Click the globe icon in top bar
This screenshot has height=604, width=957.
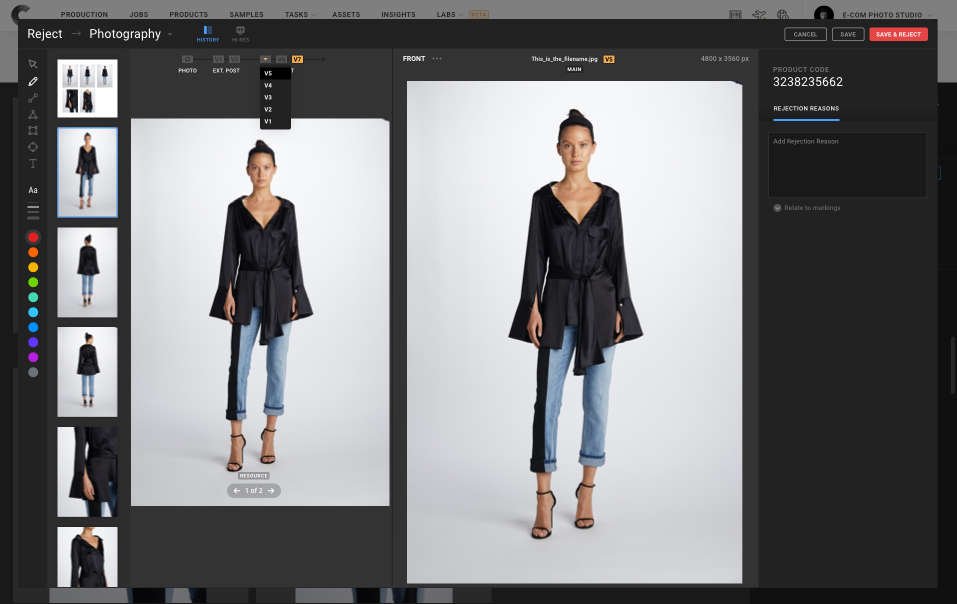pyautogui.click(x=782, y=15)
